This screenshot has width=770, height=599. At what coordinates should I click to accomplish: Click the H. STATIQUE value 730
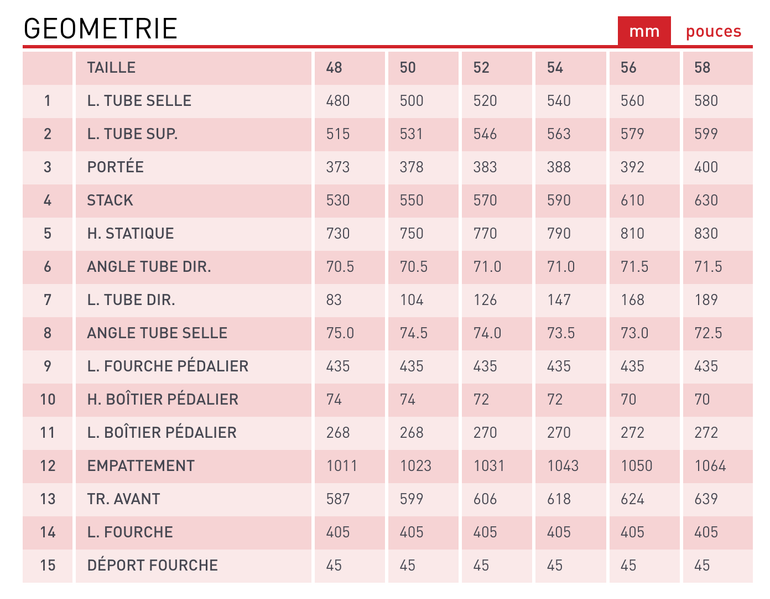[x=338, y=233]
